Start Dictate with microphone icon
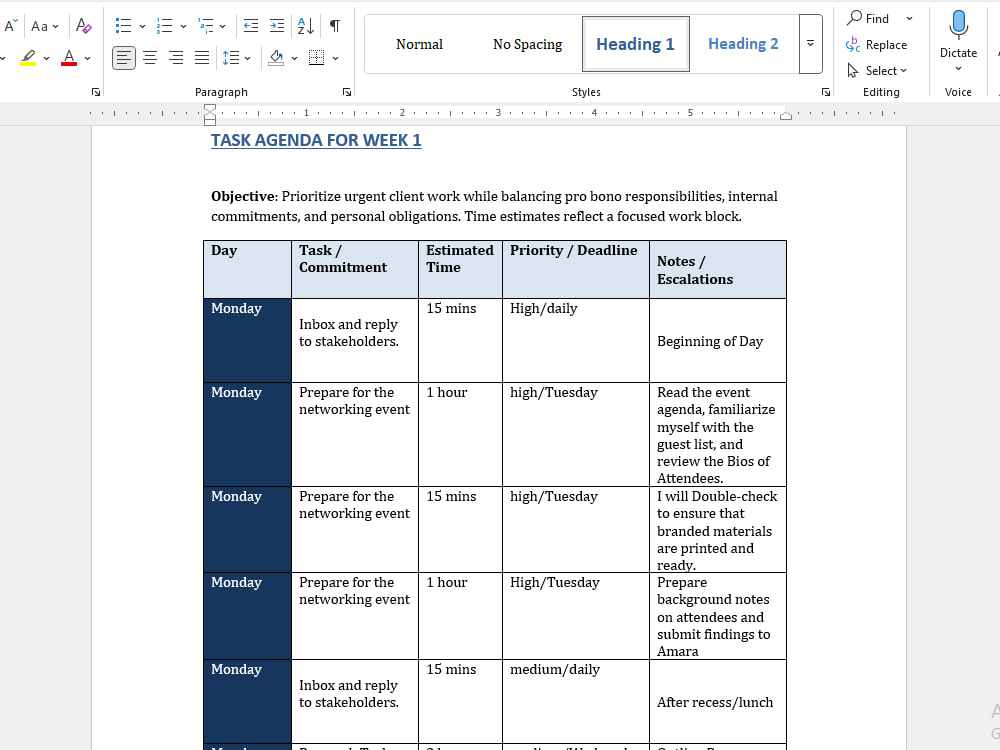 [x=958, y=26]
